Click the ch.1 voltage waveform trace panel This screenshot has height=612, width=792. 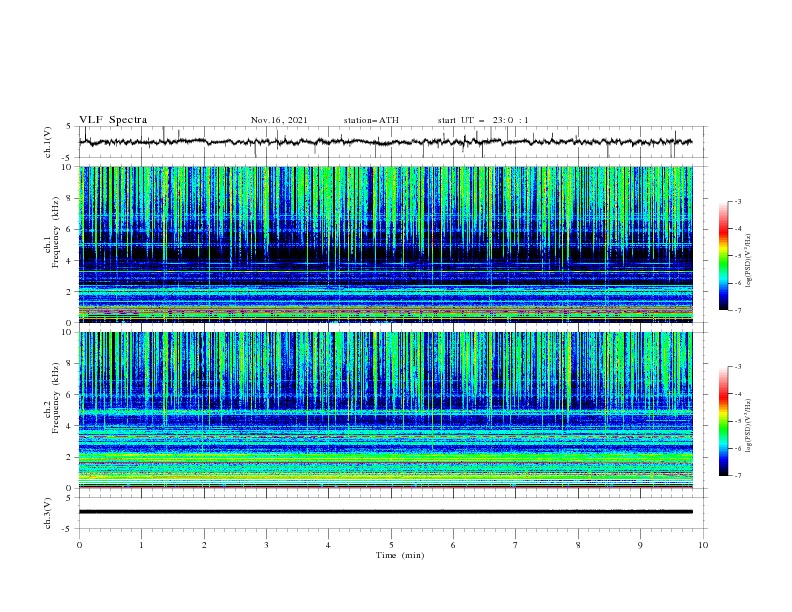pyautogui.click(x=392, y=142)
